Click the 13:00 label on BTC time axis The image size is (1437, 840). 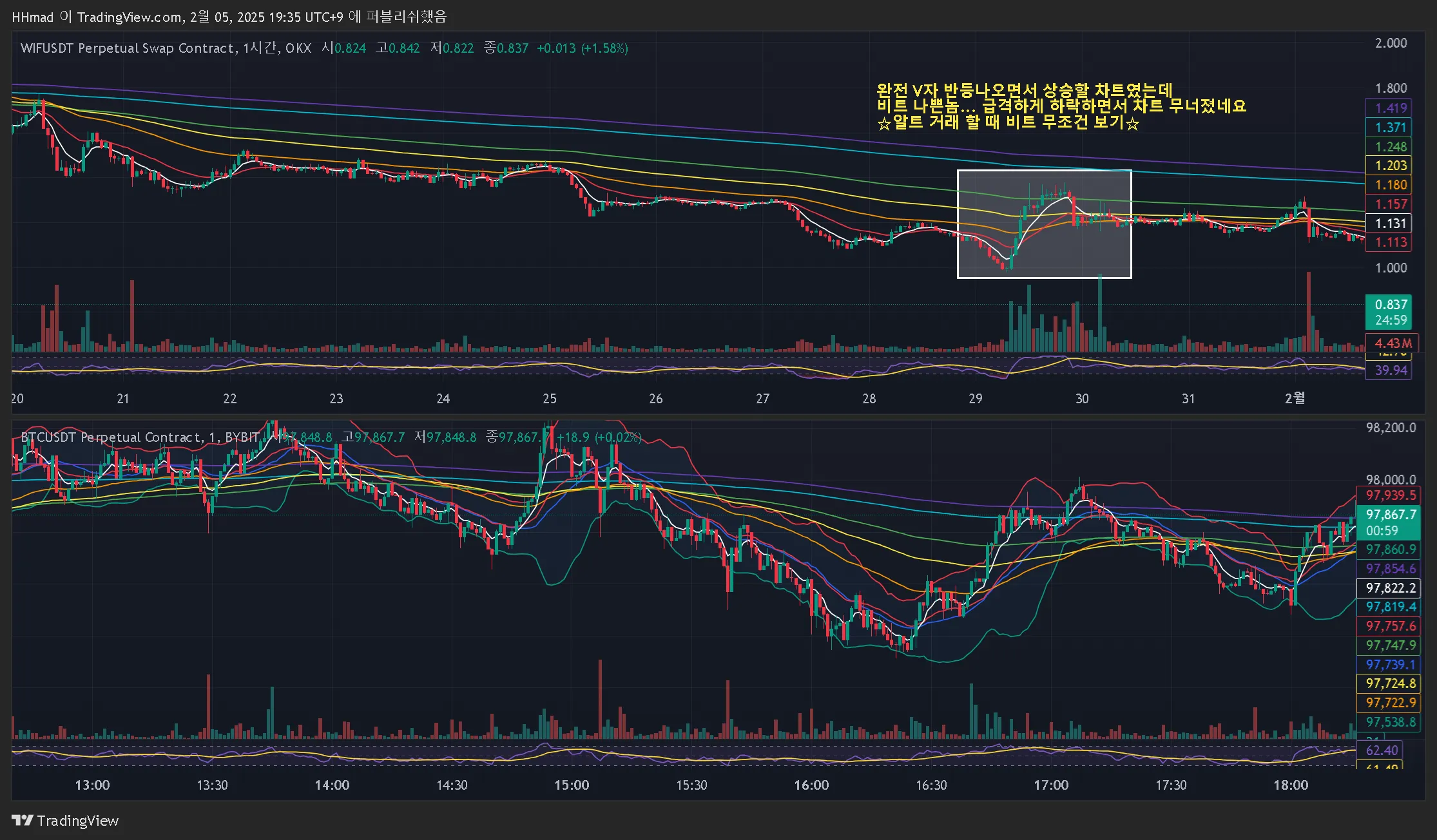[x=92, y=785]
